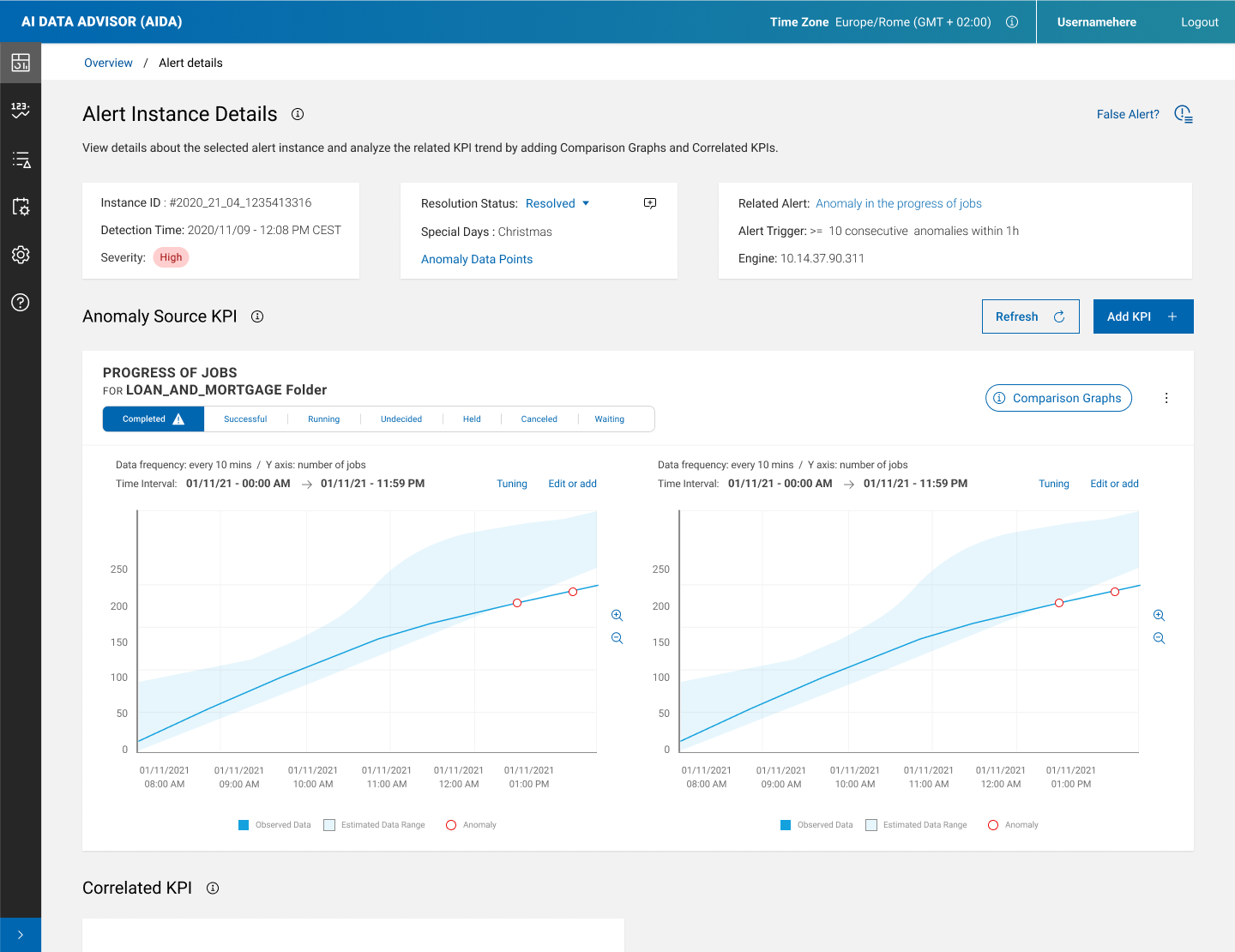This screenshot has width=1235, height=952.
Task: Expand the collapsed sidebar with chevron
Action: (x=21, y=935)
